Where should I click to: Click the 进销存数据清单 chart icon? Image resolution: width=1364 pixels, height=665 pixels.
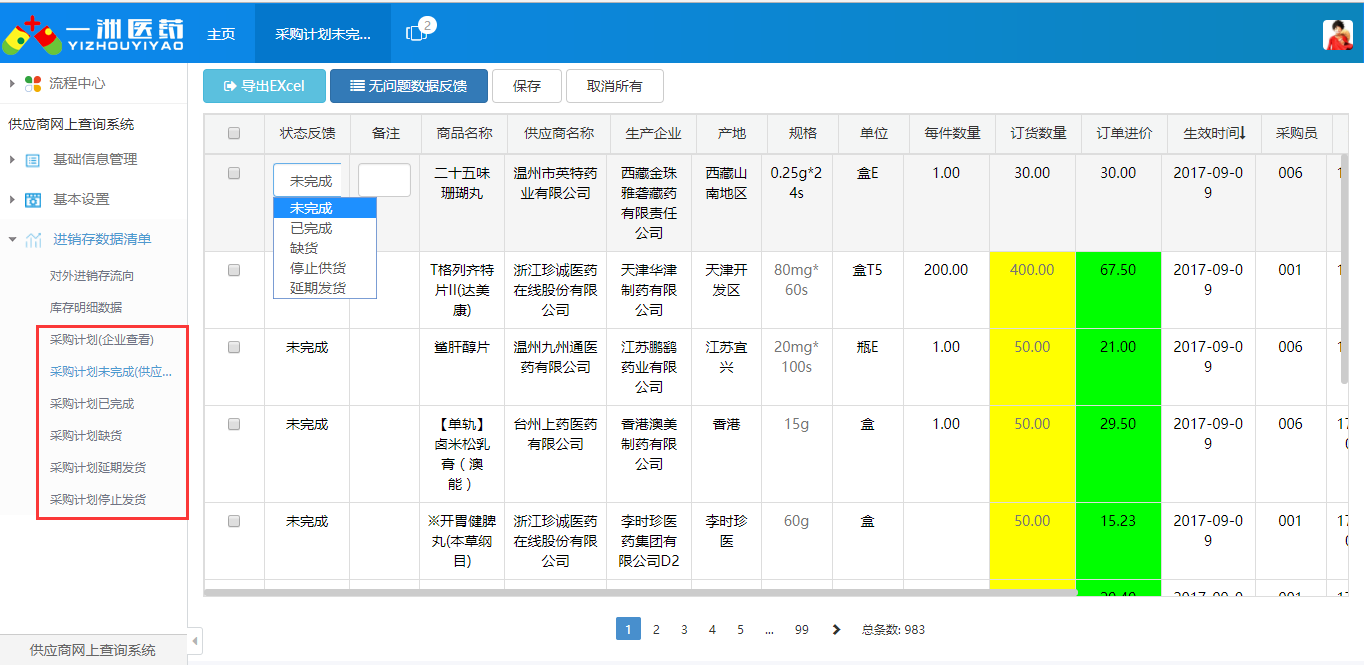click(x=33, y=240)
